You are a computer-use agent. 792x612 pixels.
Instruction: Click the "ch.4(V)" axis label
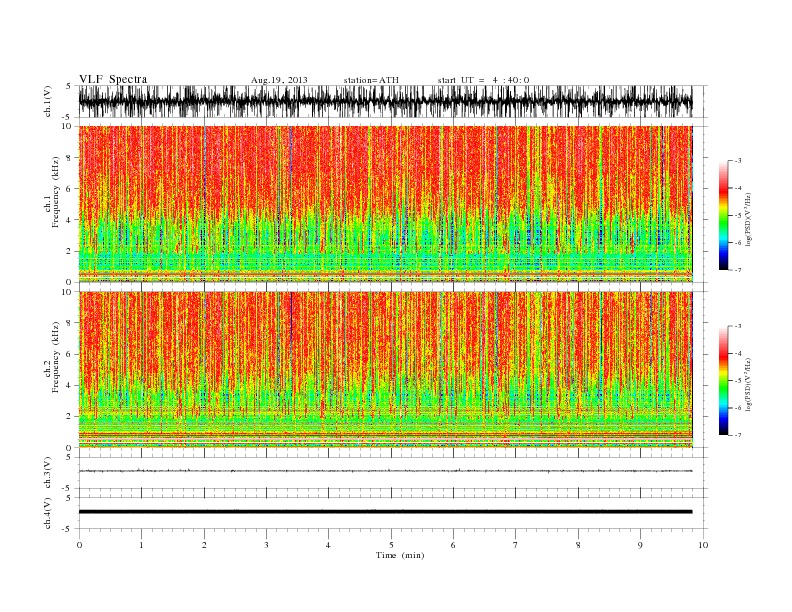[48, 513]
